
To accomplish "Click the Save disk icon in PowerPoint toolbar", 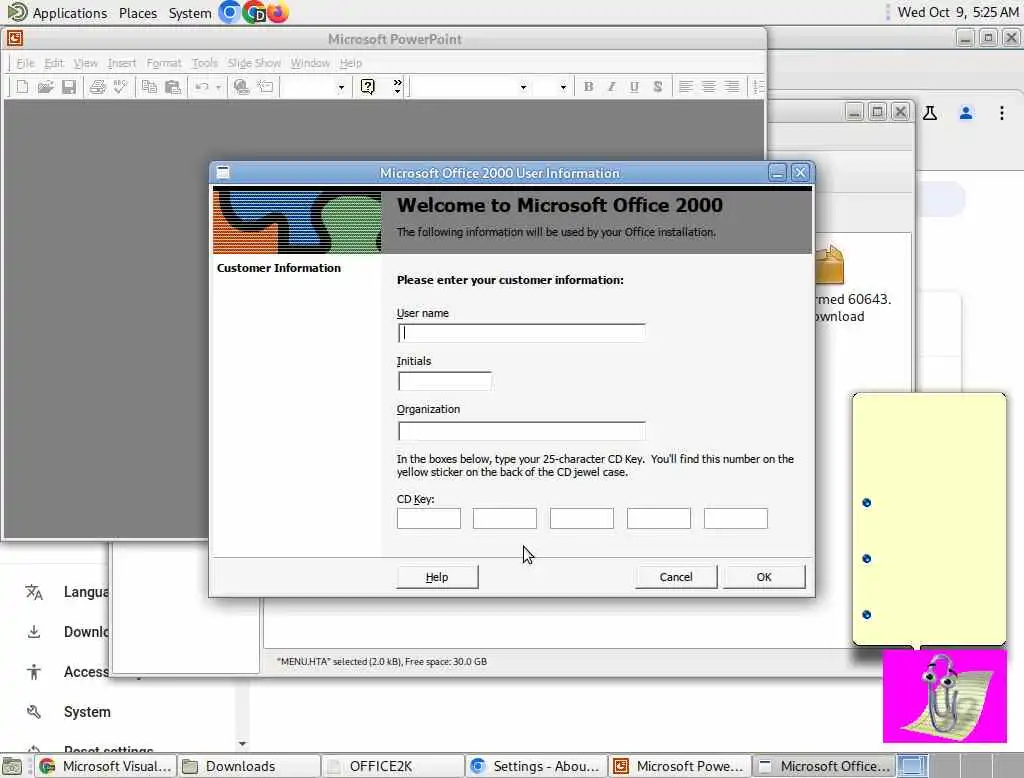I will pyautogui.click(x=69, y=87).
